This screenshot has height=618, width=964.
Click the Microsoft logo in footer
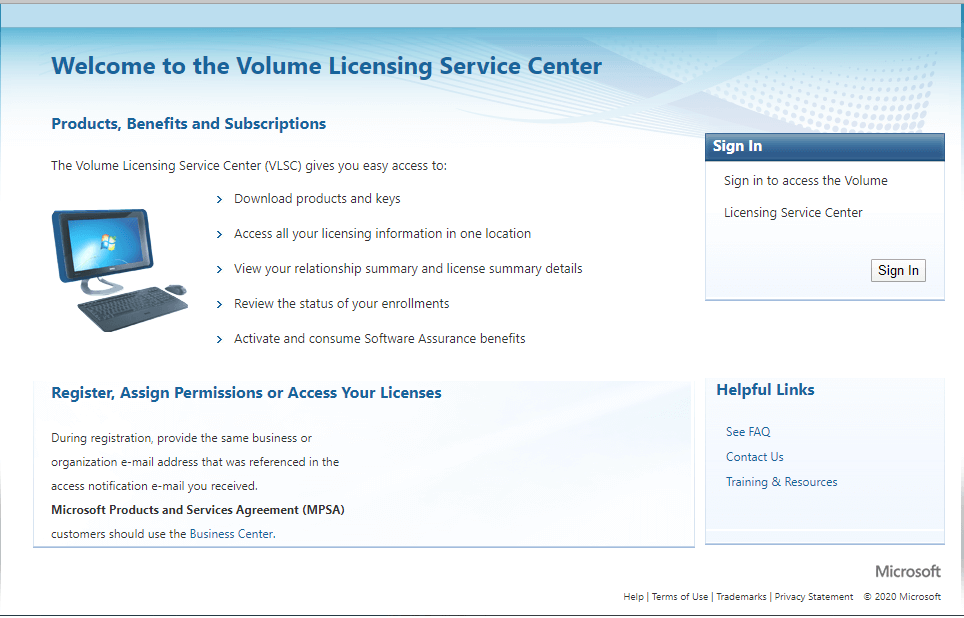coord(907,571)
